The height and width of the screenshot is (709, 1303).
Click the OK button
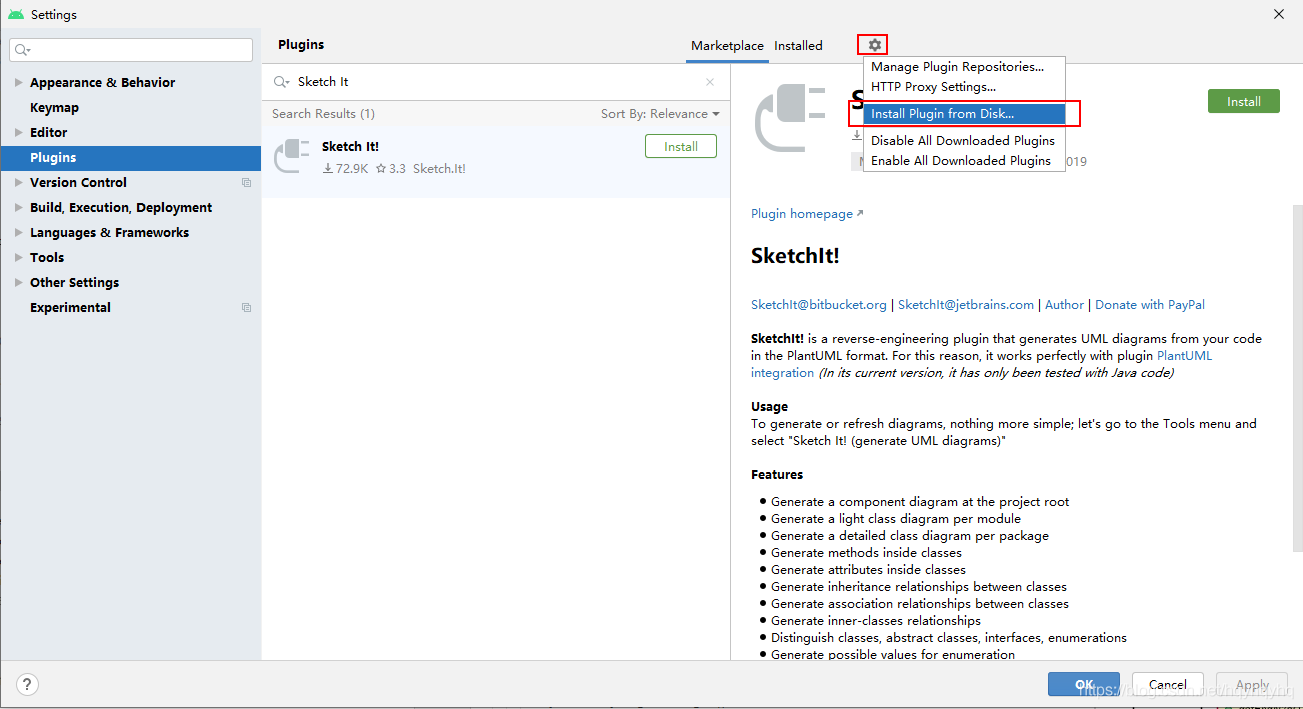(1084, 684)
